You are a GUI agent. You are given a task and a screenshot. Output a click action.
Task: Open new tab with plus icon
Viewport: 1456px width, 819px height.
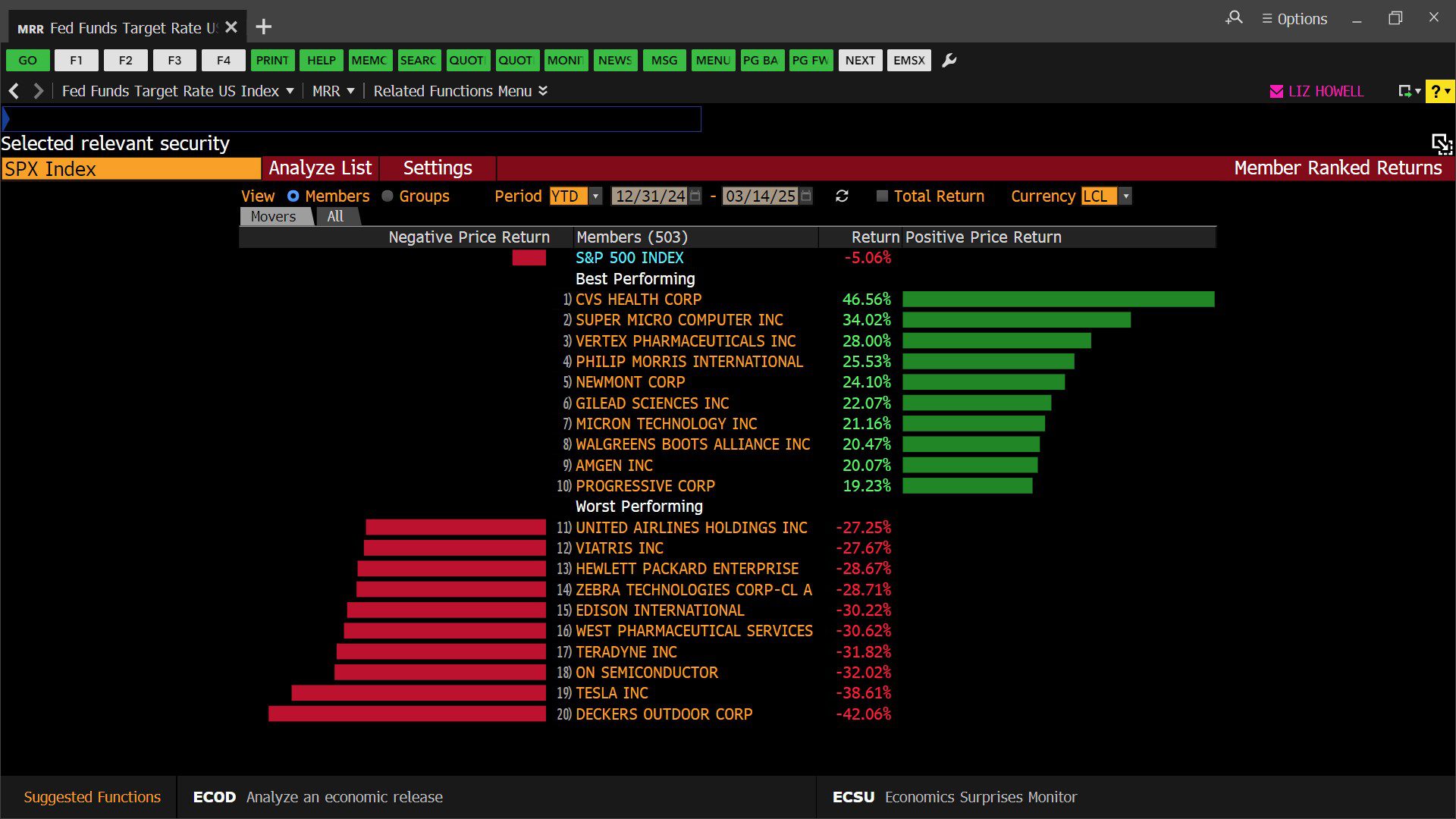[x=263, y=27]
